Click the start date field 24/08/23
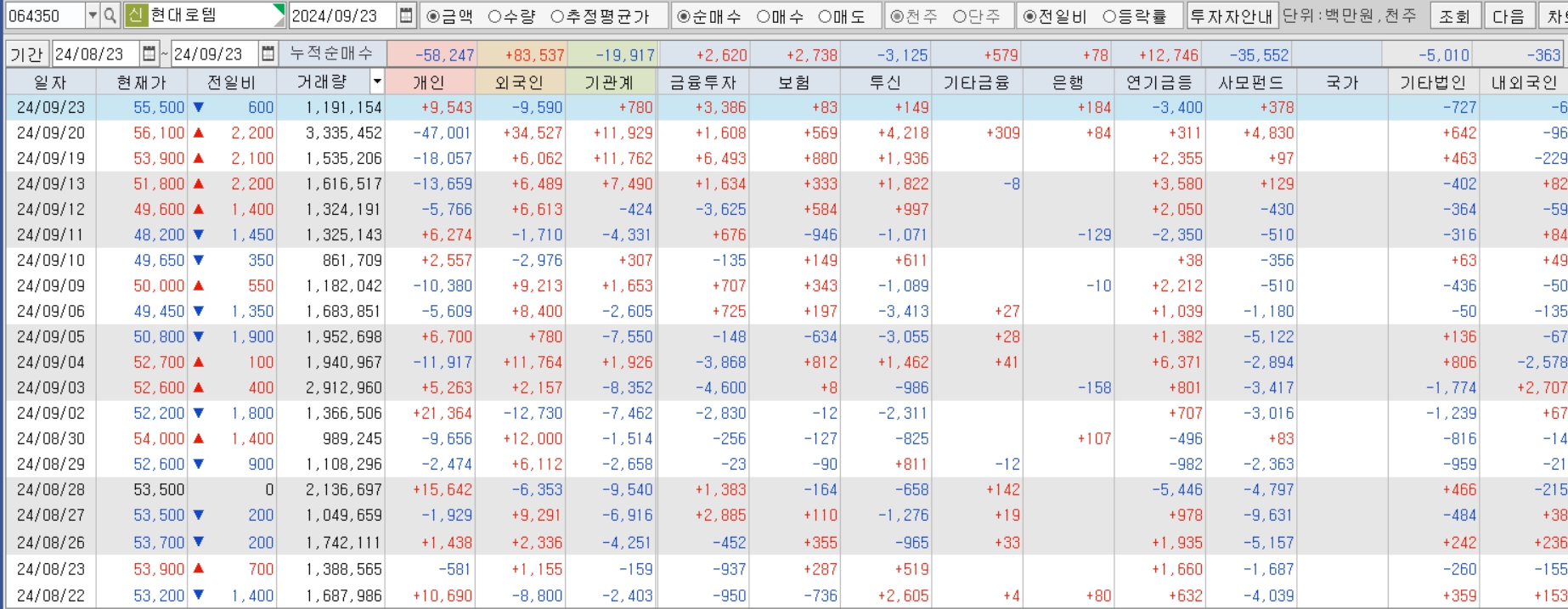The image size is (1568, 609). pyautogui.click(x=96, y=54)
